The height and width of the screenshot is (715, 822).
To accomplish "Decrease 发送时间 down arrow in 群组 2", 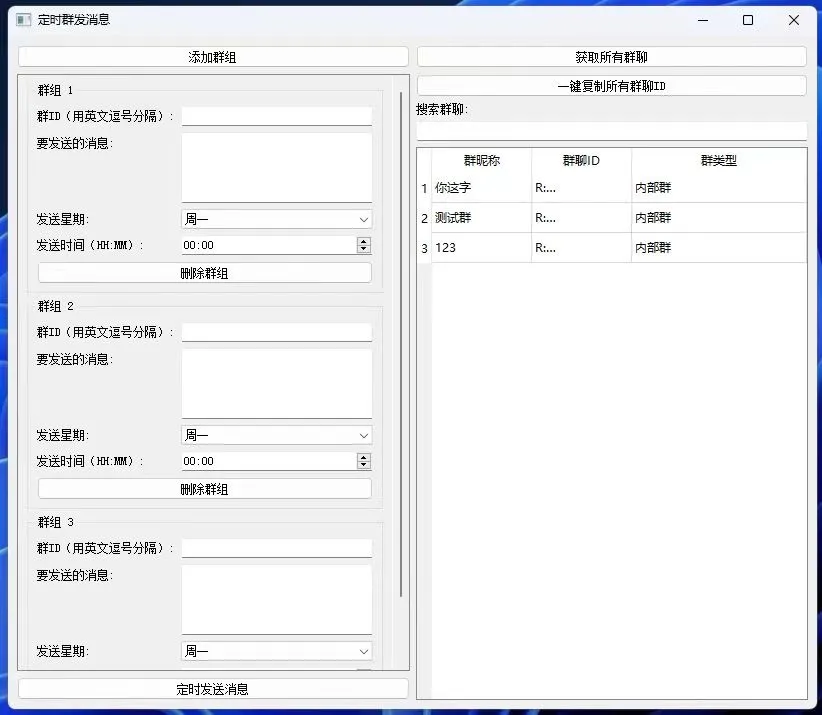I will tap(363, 465).
